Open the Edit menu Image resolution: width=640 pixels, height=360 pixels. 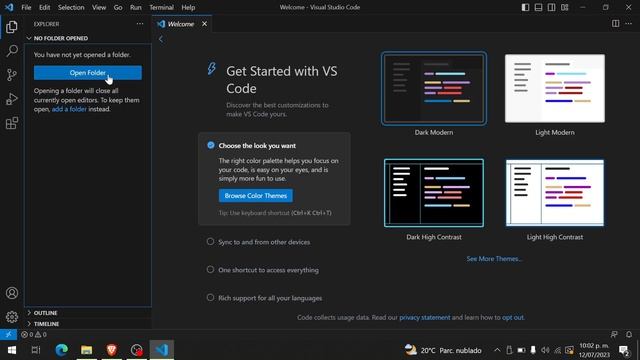click(x=44, y=7)
